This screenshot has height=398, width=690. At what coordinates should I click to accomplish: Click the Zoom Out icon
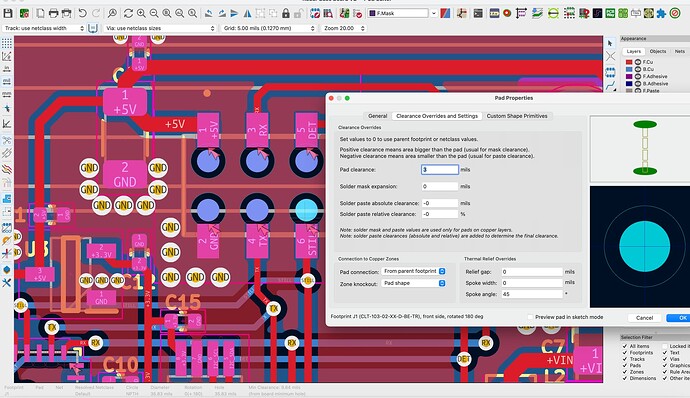point(154,14)
